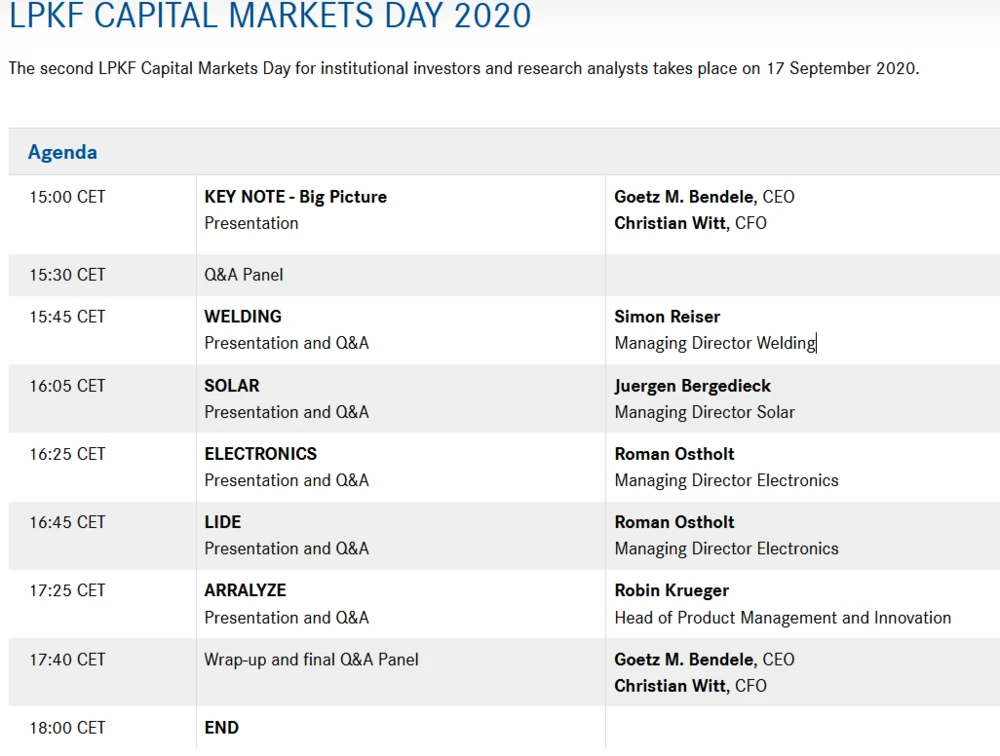This screenshot has width=1000, height=756.
Task: Click the 17:40 CET time cell
Action: point(67,660)
